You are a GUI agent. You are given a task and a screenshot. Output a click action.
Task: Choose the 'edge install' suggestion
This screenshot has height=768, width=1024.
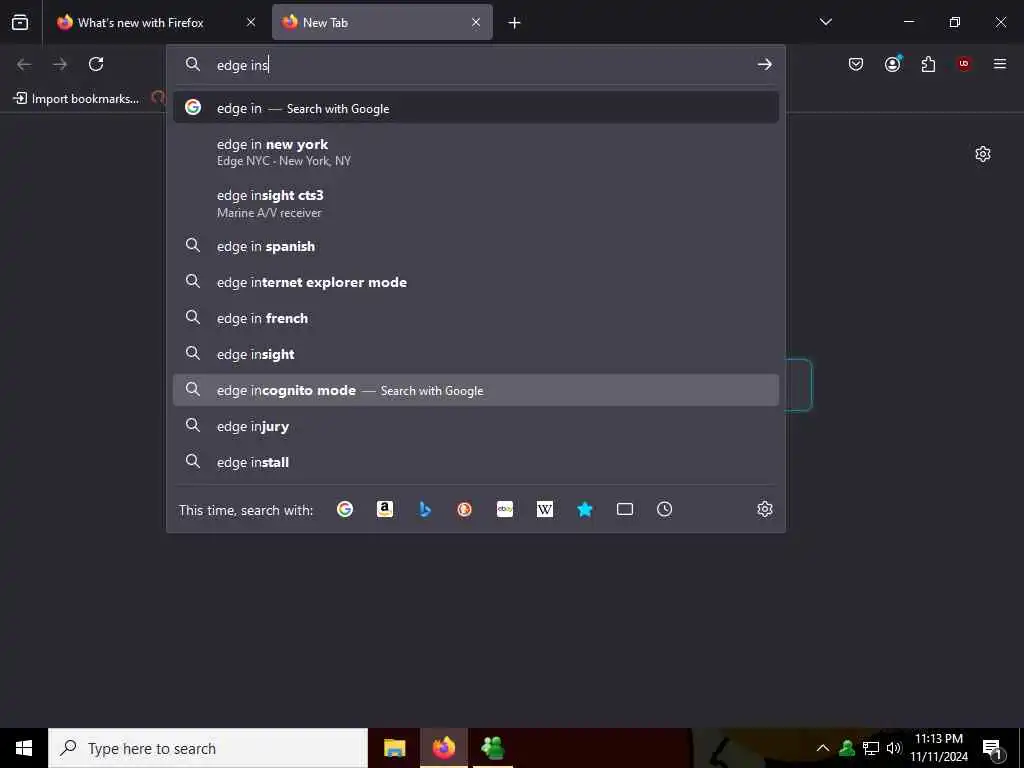click(x=475, y=462)
